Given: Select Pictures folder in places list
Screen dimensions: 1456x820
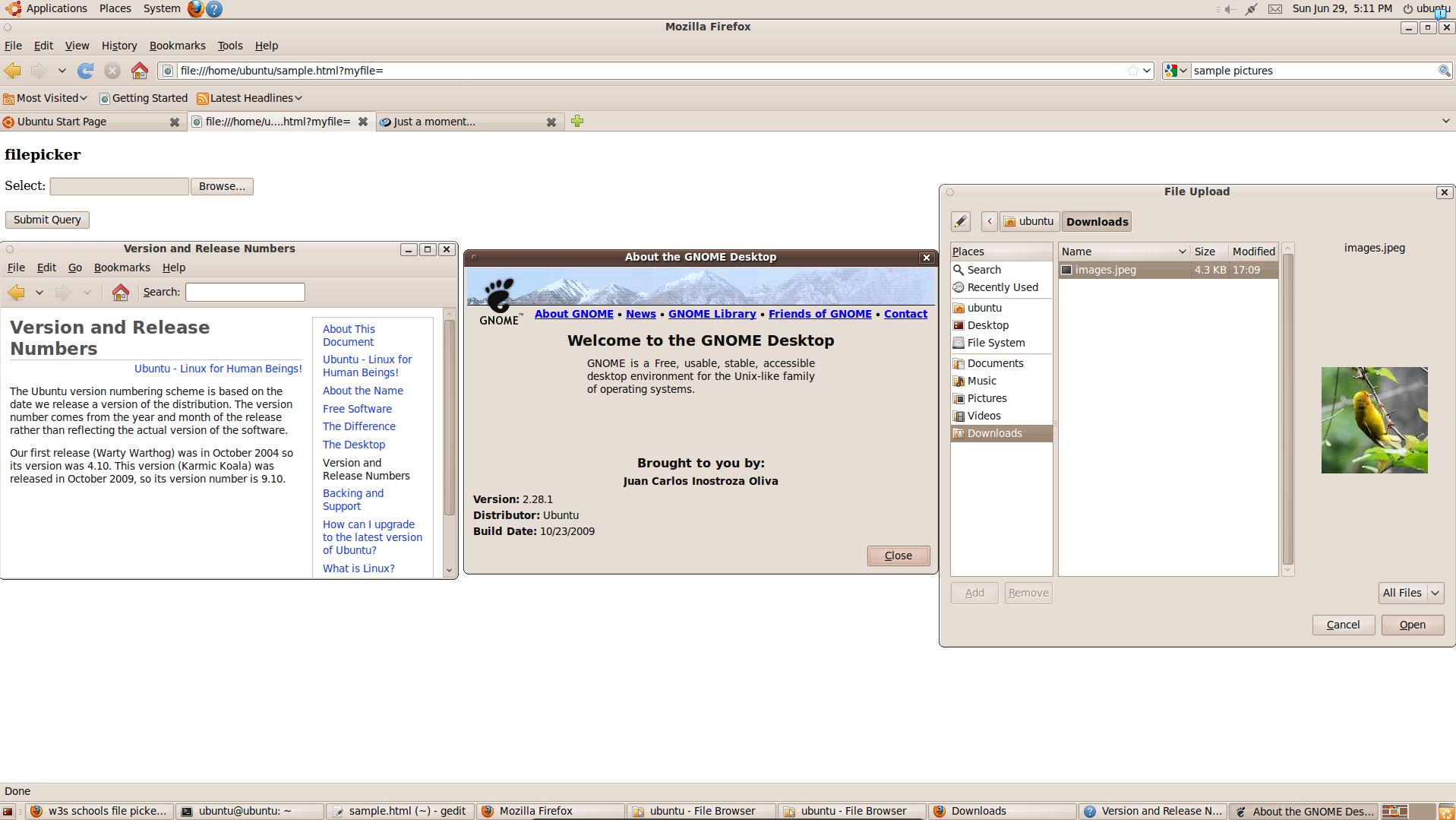Looking at the screenshot, I should 1001,398.
